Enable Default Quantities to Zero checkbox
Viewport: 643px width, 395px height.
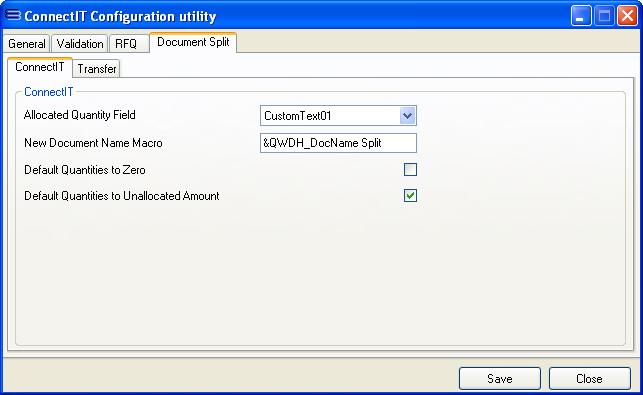pos(410,169)
